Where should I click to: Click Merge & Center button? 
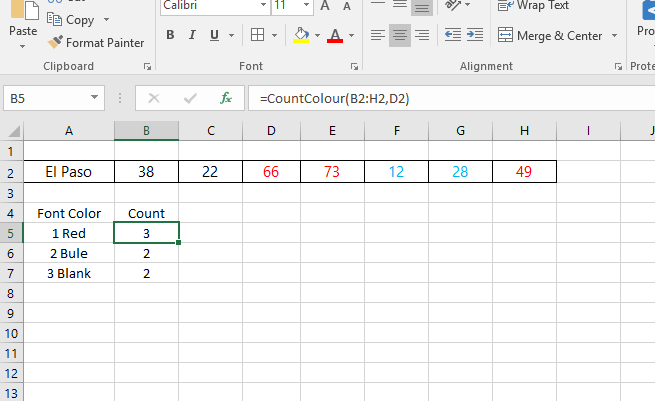550,36
